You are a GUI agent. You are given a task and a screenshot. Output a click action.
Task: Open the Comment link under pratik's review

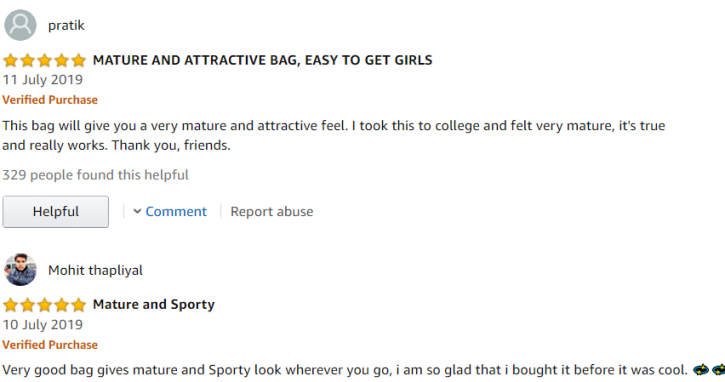[x=176, y=211]
